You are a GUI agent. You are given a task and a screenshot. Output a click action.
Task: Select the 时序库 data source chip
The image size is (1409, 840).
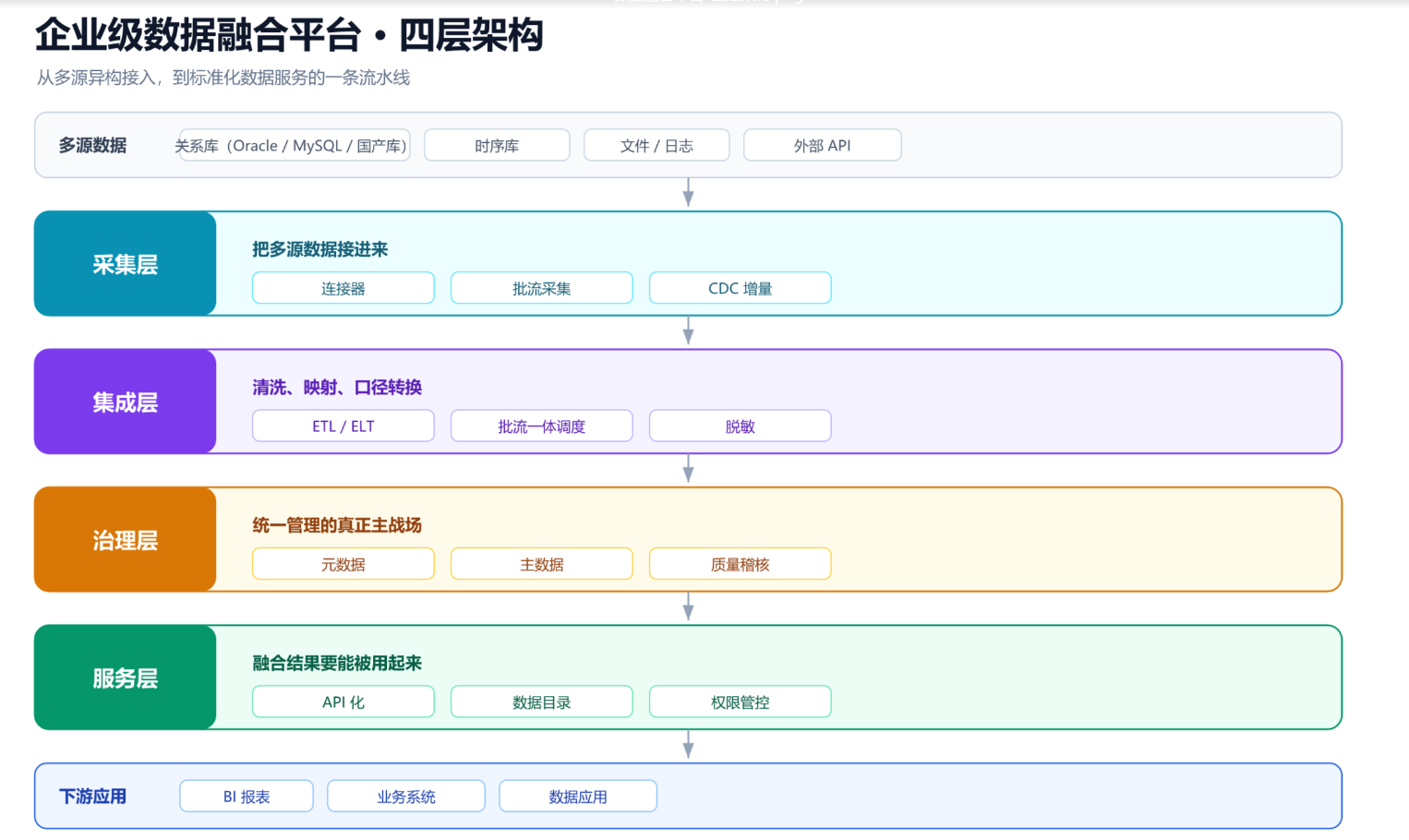click(497, 146)
